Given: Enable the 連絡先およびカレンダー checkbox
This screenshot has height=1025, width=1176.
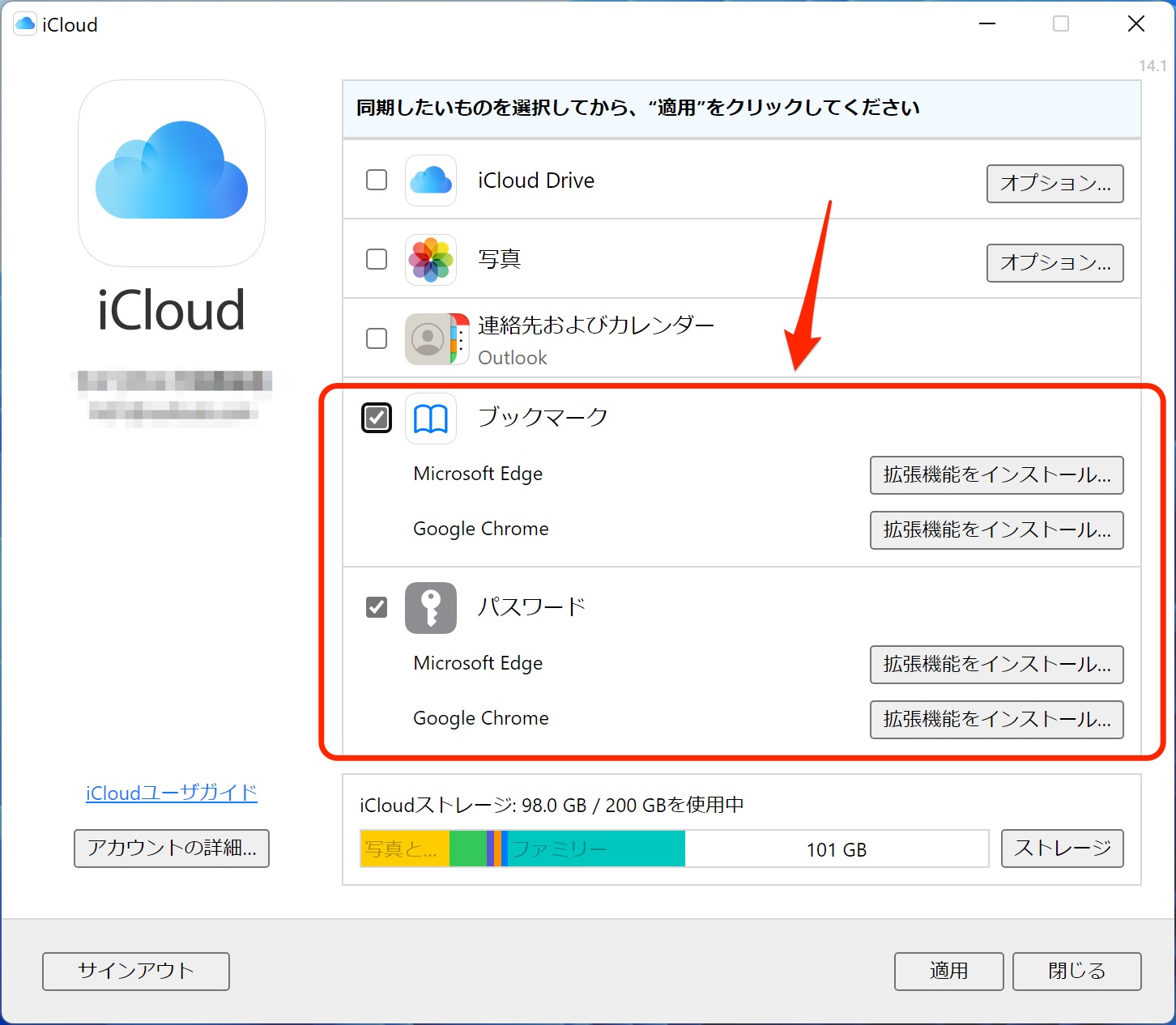Looking at the screenshot, I should tap(377, 338).
